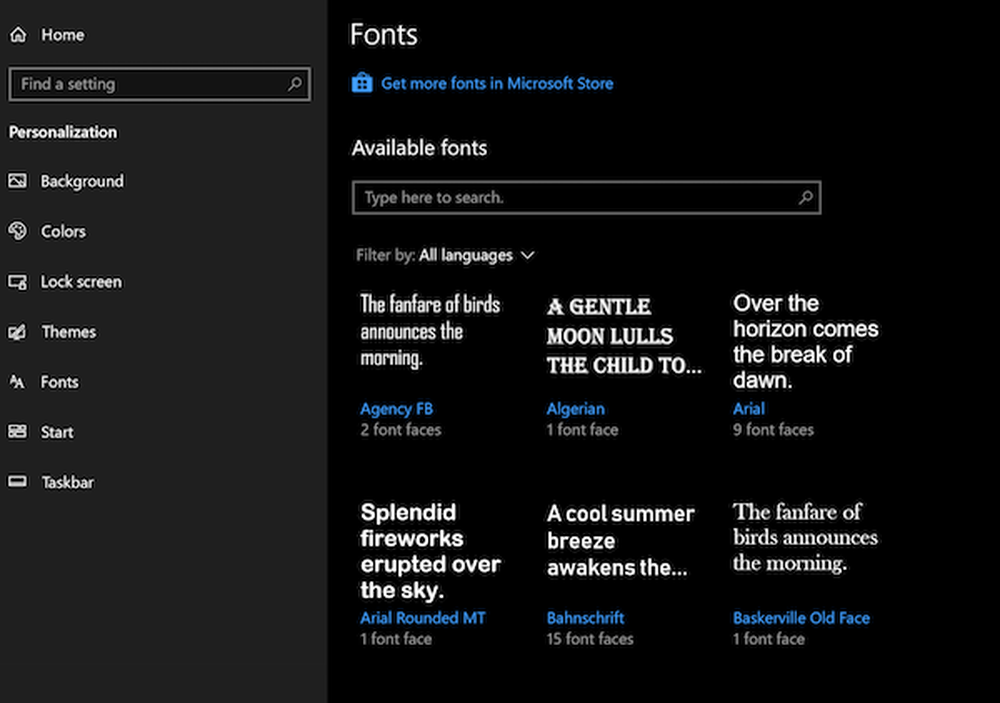The width and height of the screenshot is (1000, 703).
Task: Click the Microsoft Store bag icon
Action: pyautogui.click(x=360, y=83)
